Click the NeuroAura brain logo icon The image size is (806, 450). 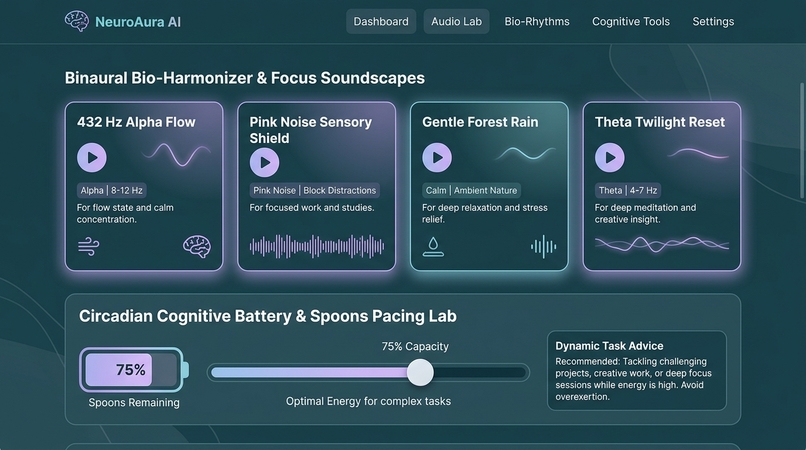point(77,21)
